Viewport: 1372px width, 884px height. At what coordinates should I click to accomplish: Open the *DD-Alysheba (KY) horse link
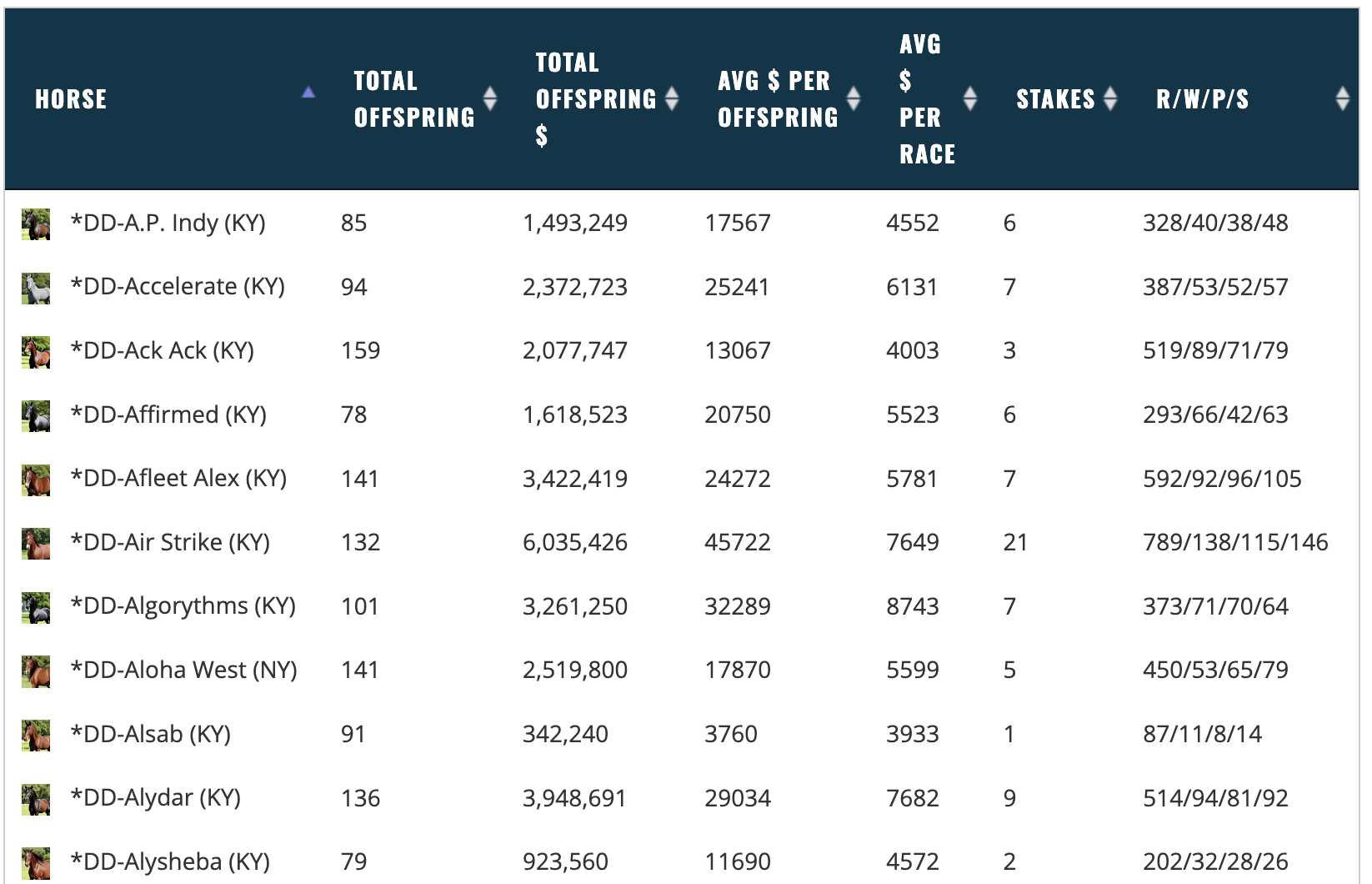tap(170, 861)
